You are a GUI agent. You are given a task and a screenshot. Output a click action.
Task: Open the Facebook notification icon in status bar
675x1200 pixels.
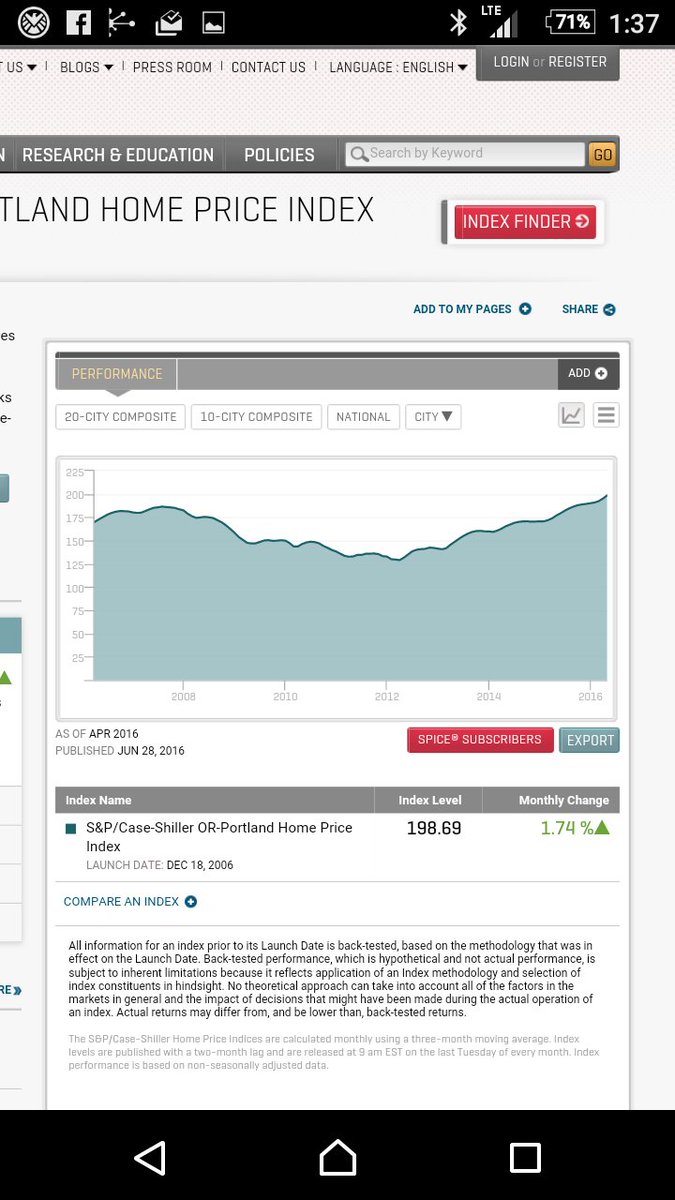(78, 22)
